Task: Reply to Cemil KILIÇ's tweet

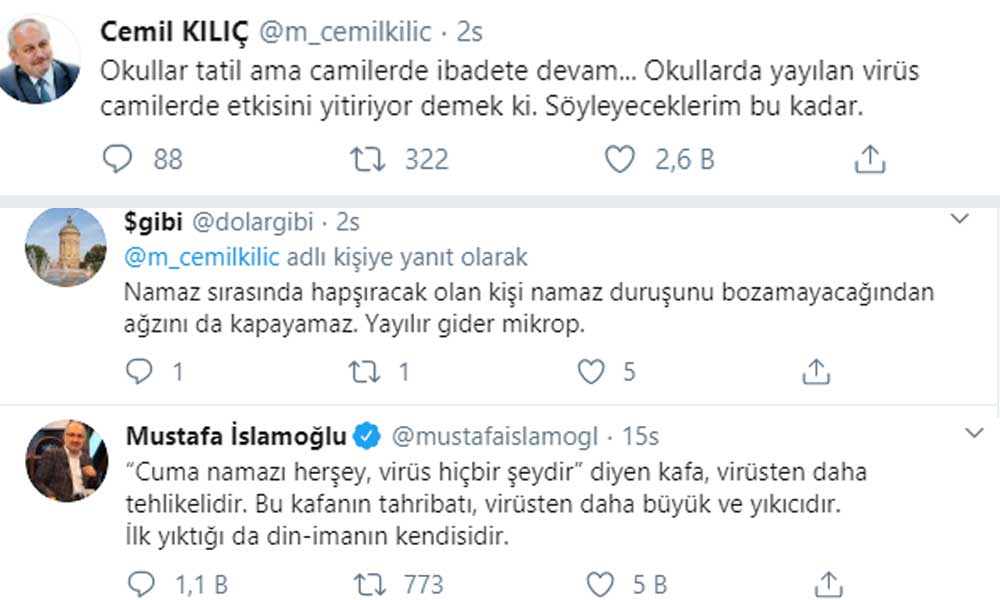Action: tap(118, 158)
